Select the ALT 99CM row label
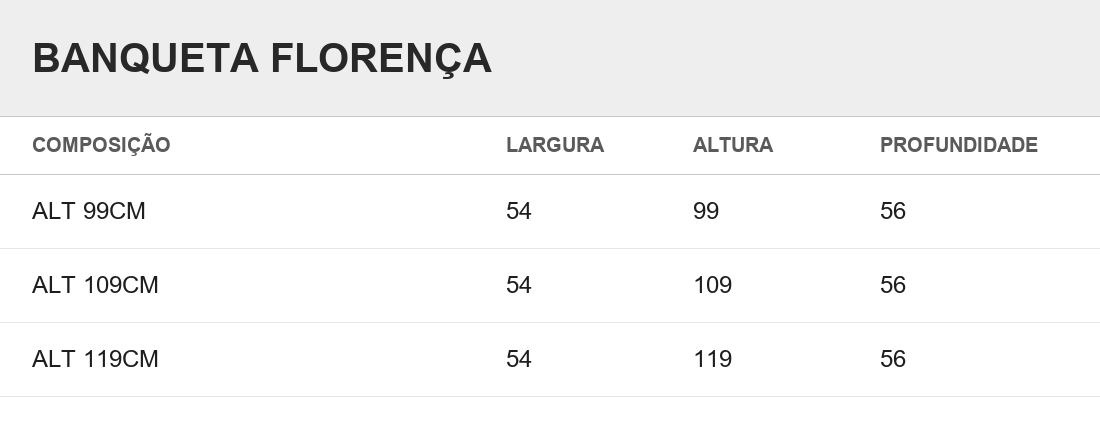 pos(88,211)
